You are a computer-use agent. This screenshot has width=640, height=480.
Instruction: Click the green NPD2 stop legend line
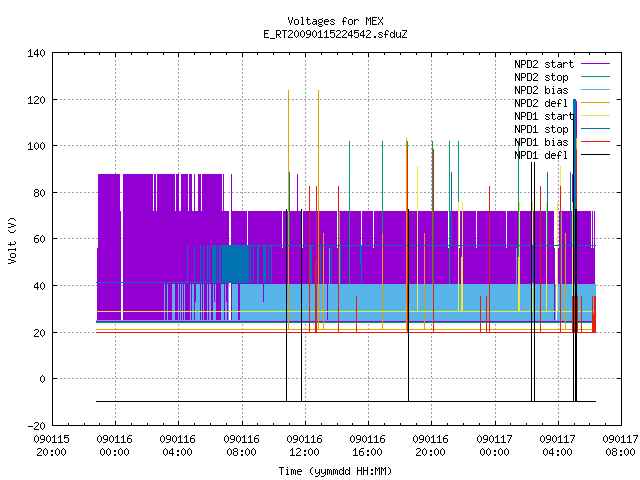tap(595, 77)
